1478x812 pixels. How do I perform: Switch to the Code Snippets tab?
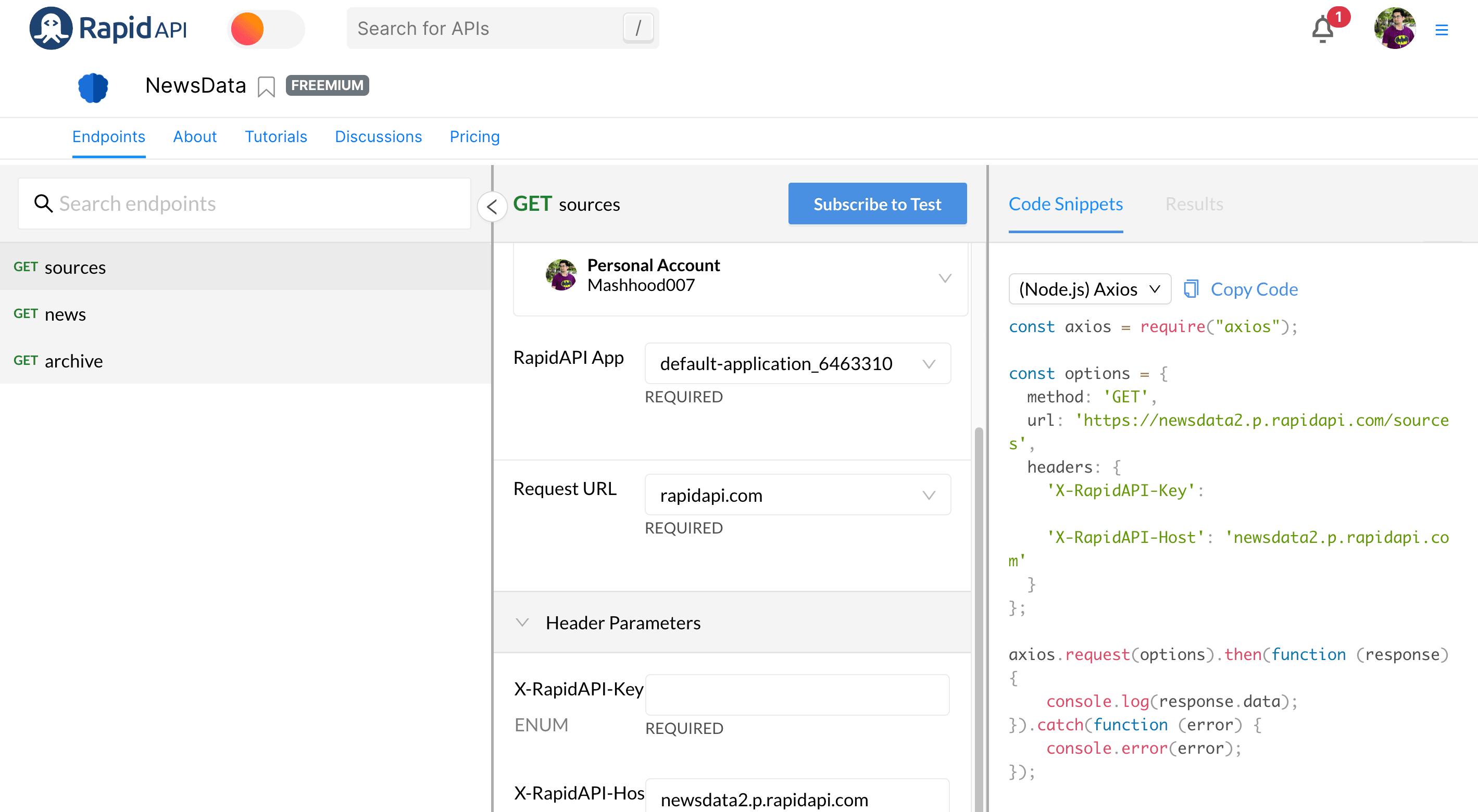coord(1065,204)
